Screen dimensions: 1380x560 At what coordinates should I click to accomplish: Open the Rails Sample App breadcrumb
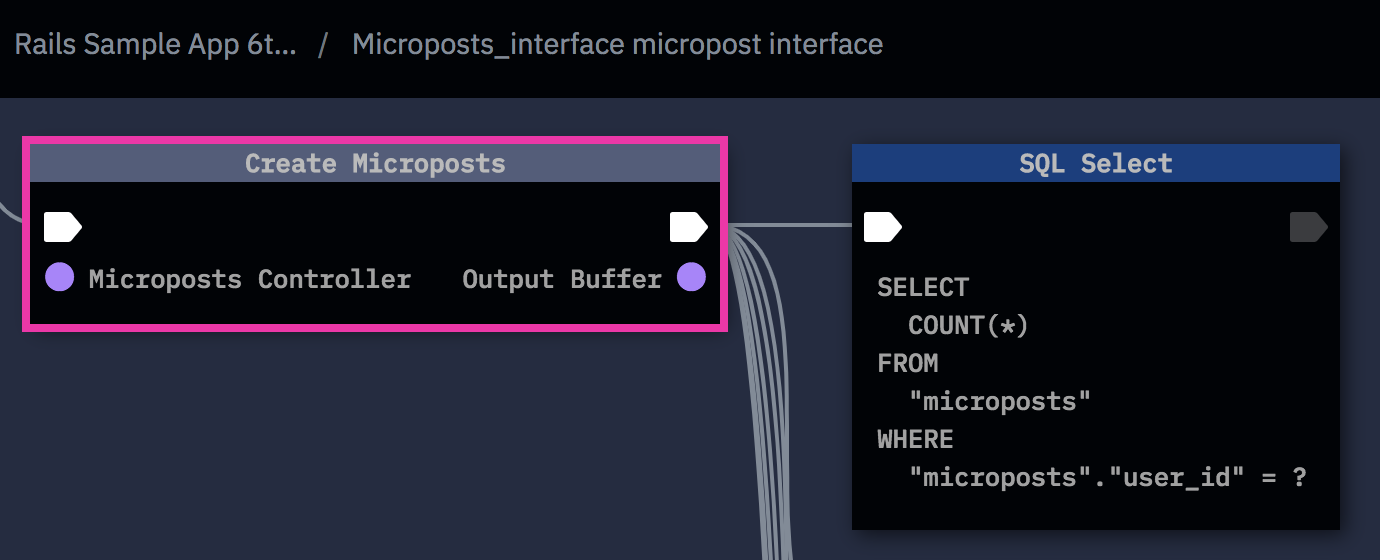(x=155, y=45)
